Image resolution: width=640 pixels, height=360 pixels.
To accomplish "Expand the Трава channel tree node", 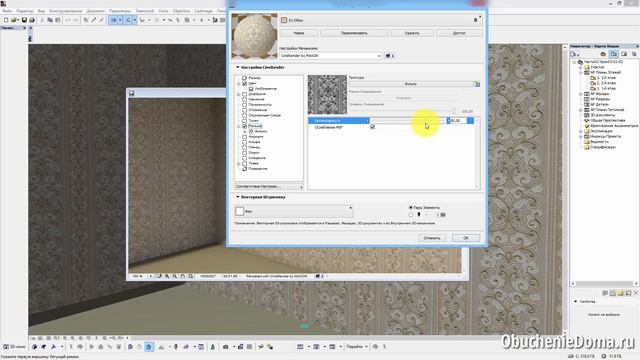I will [x=239, y=163].
